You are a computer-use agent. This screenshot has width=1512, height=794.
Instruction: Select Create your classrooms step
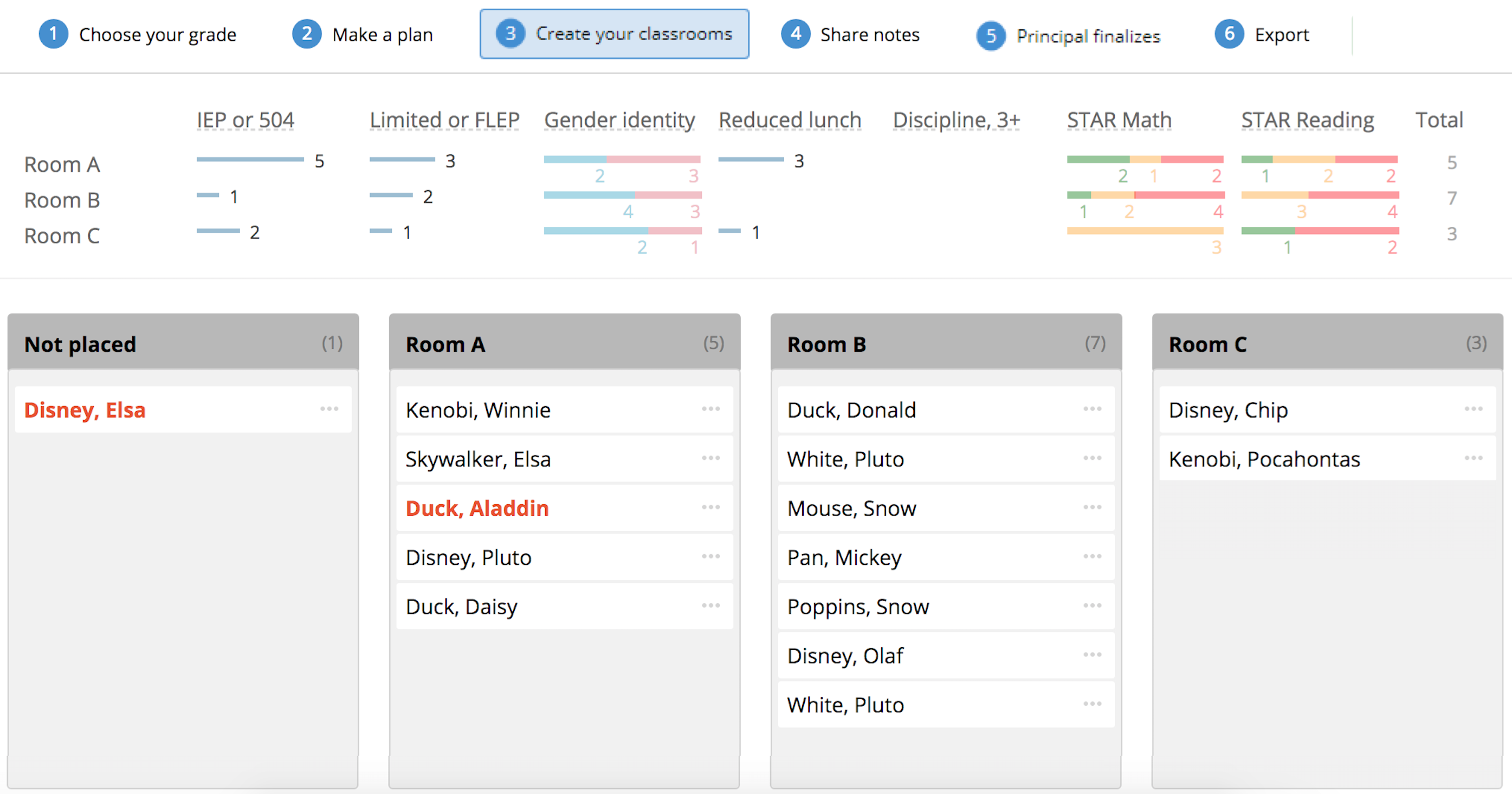(x=615, y=34)
